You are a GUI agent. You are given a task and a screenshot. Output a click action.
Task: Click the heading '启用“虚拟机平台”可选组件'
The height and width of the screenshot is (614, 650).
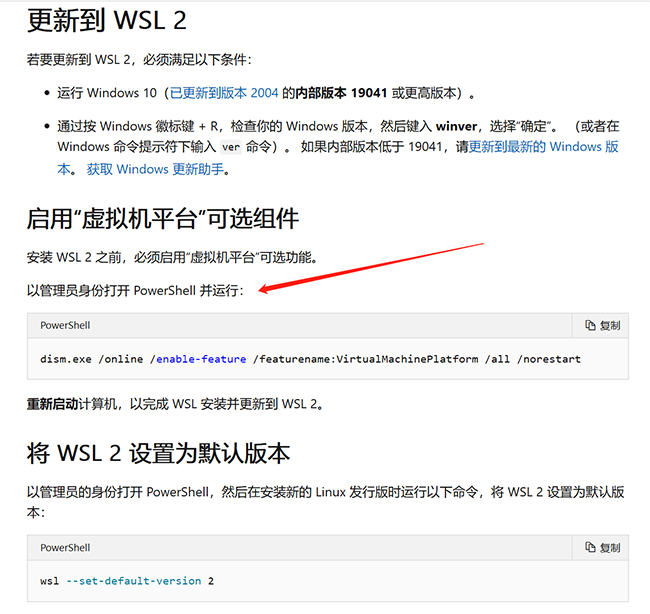click(x=163, y=218)
